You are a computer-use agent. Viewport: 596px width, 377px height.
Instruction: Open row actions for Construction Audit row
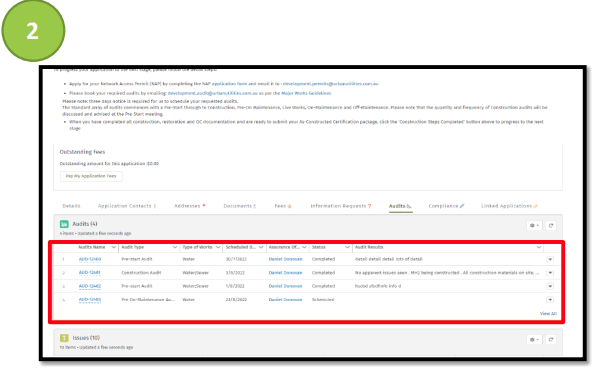tap(550, 273)
